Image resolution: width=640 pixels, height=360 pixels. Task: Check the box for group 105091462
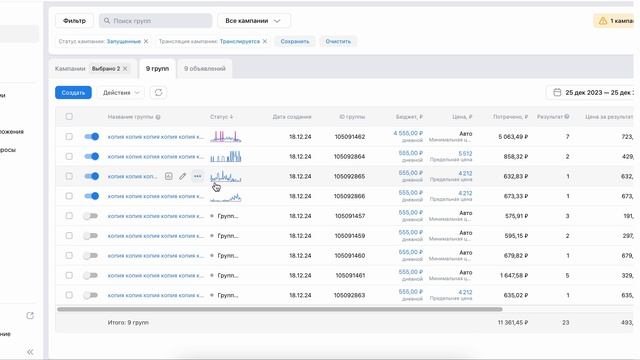click(x=69, y=137)
